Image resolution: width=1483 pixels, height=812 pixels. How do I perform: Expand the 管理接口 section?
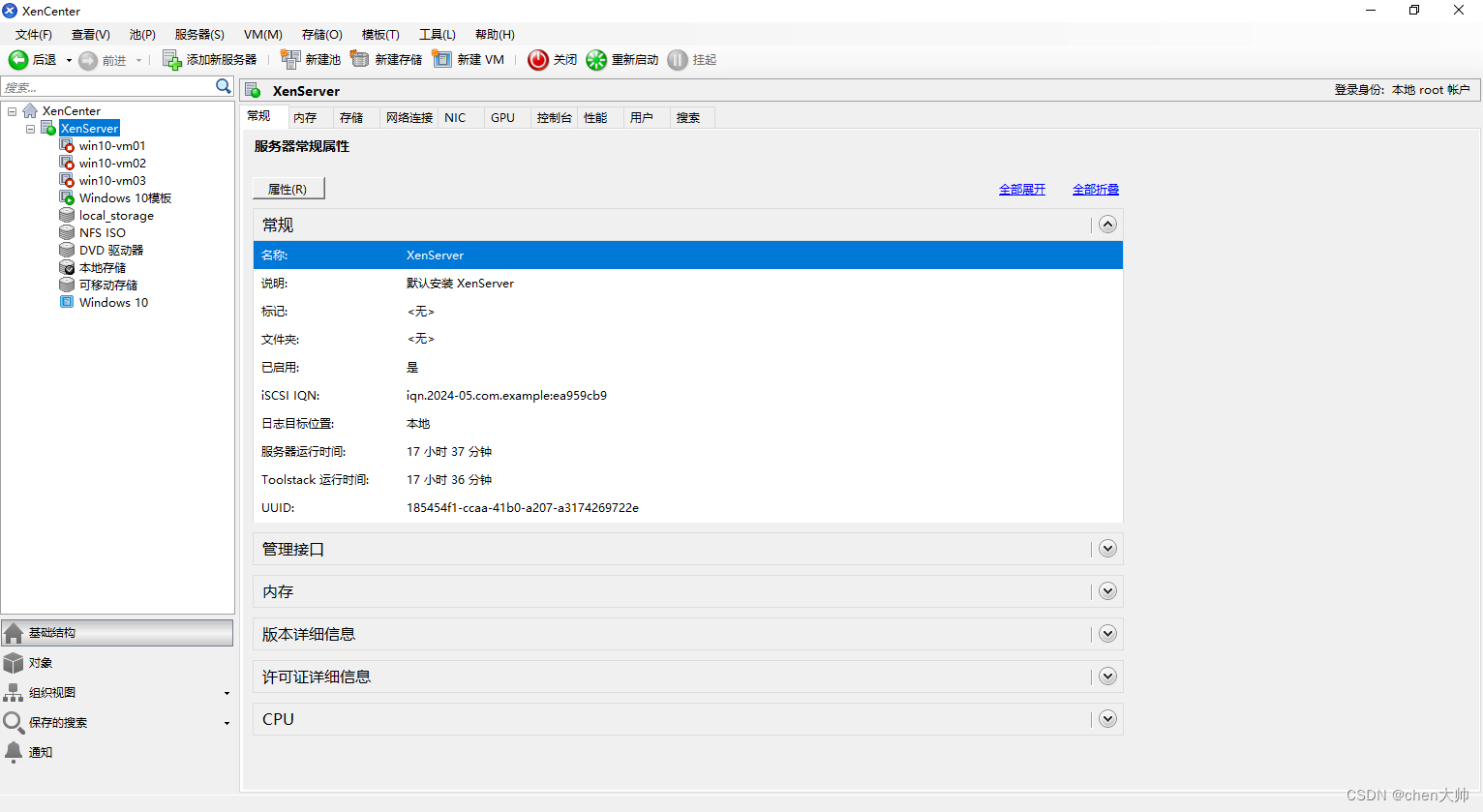point(1108,549)
